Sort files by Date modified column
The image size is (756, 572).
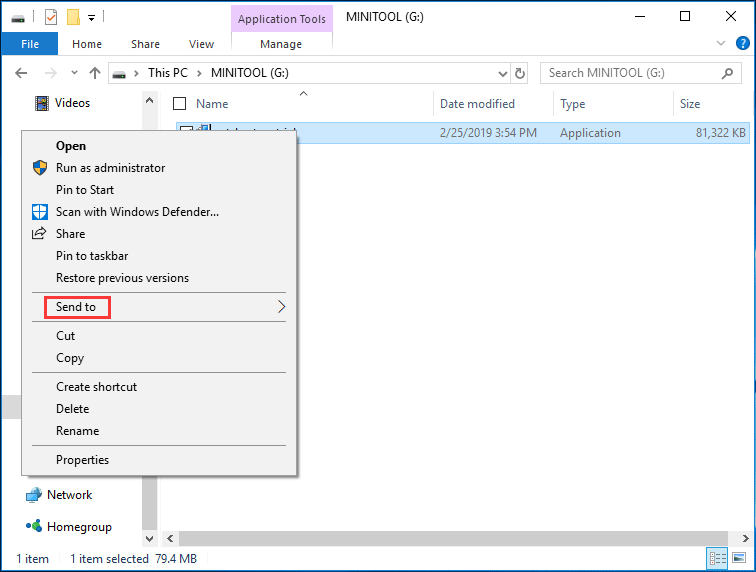(477, 104)
